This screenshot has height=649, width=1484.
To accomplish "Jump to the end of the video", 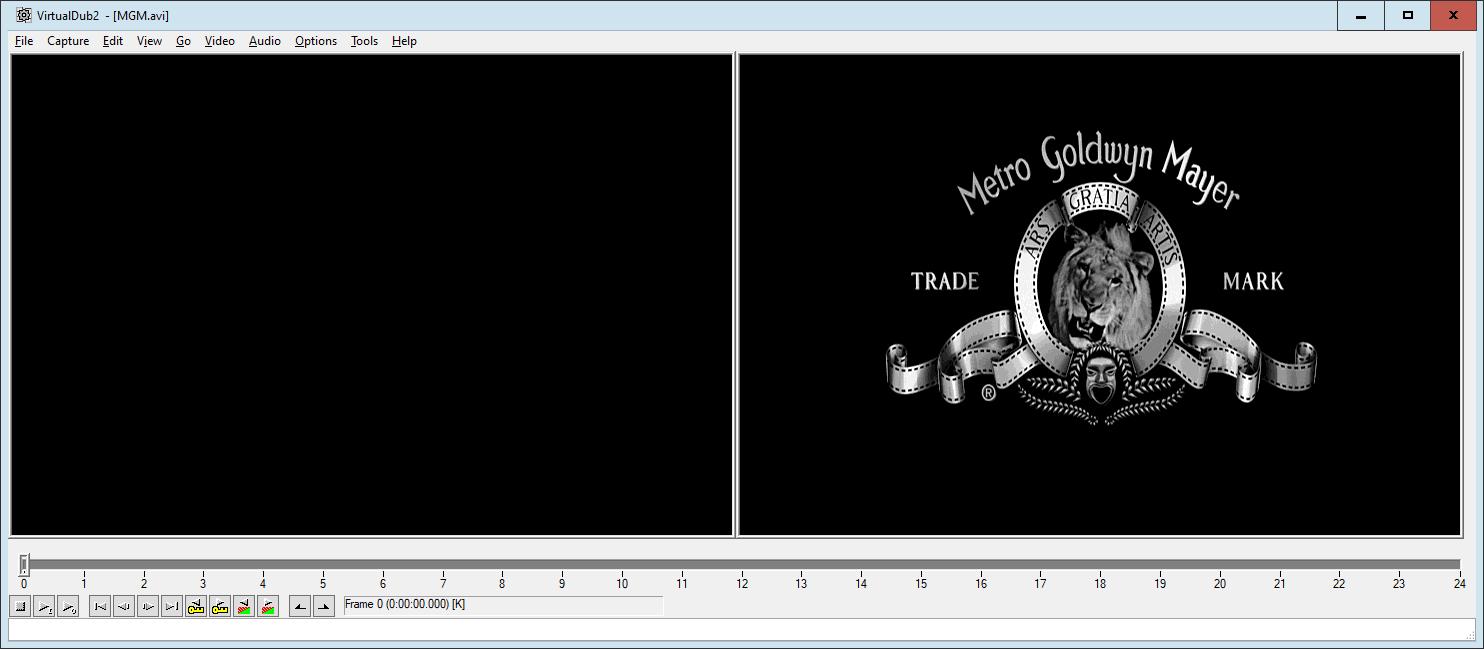I will point(172,606).
